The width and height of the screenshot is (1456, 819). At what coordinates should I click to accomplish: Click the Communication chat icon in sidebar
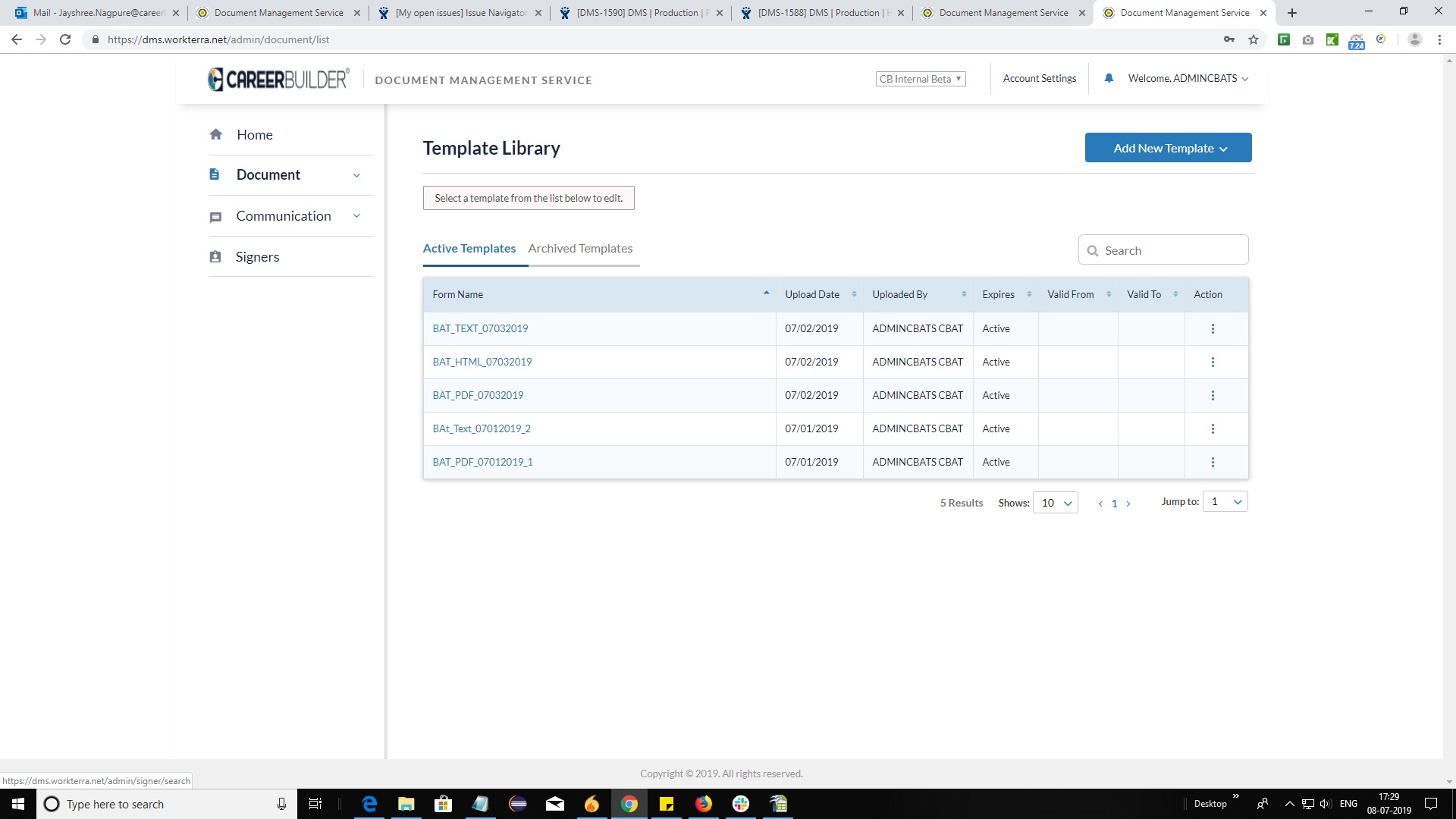pyautogui.click(x=215, y=217)
